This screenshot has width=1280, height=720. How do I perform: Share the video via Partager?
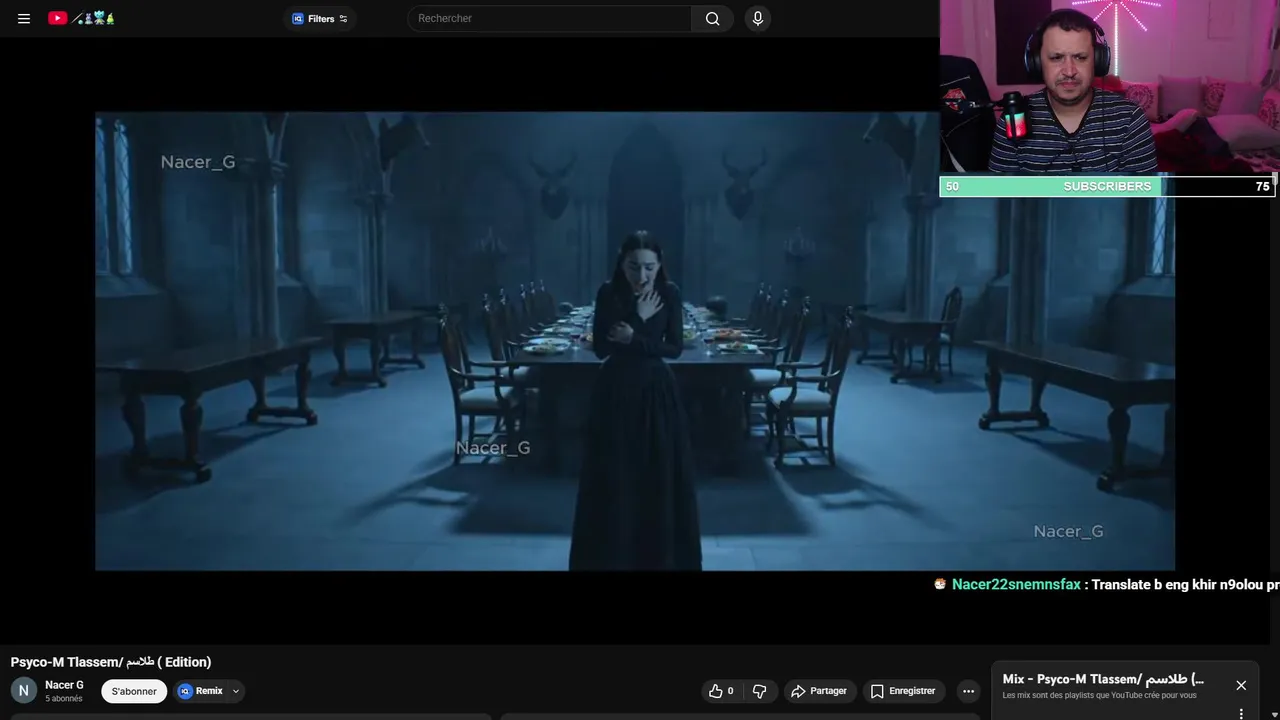coord(819,691)
